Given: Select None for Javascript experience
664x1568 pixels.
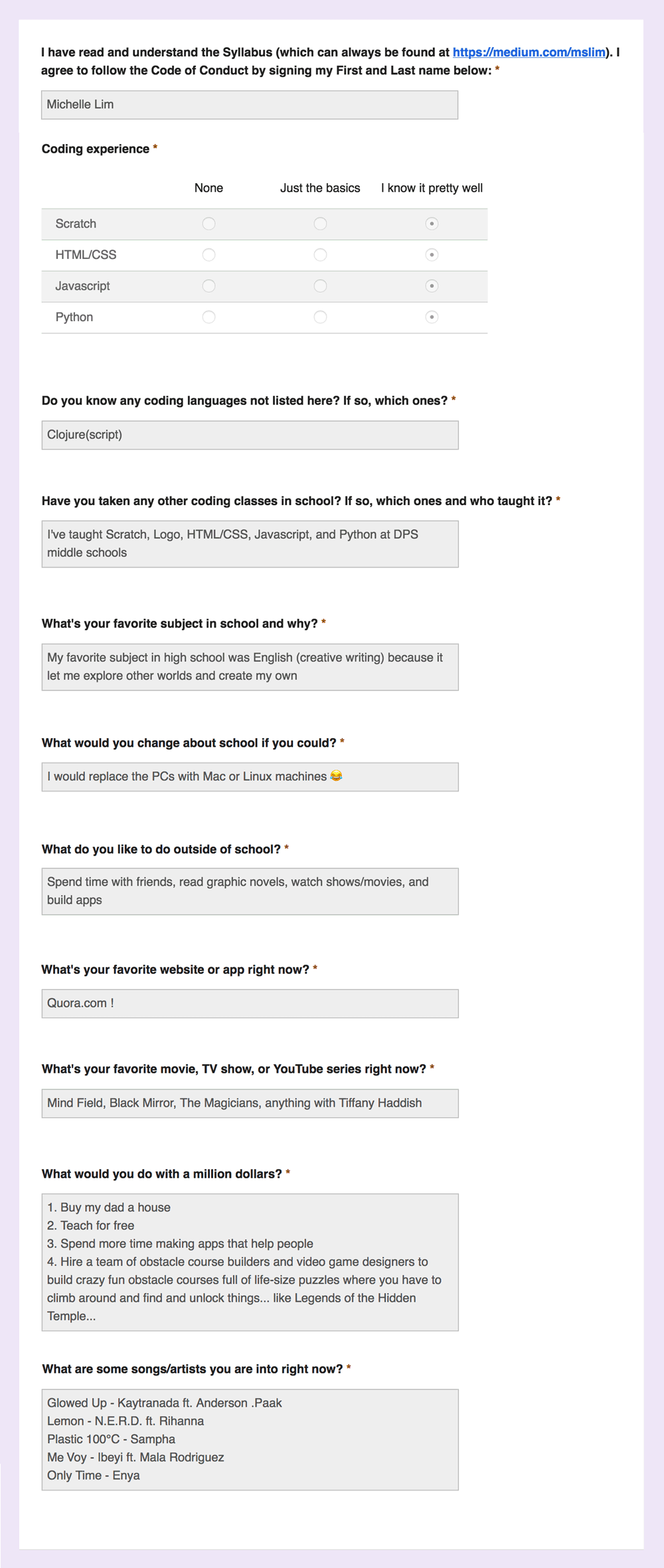Looking at the screenshot, I should click(208, 286).
